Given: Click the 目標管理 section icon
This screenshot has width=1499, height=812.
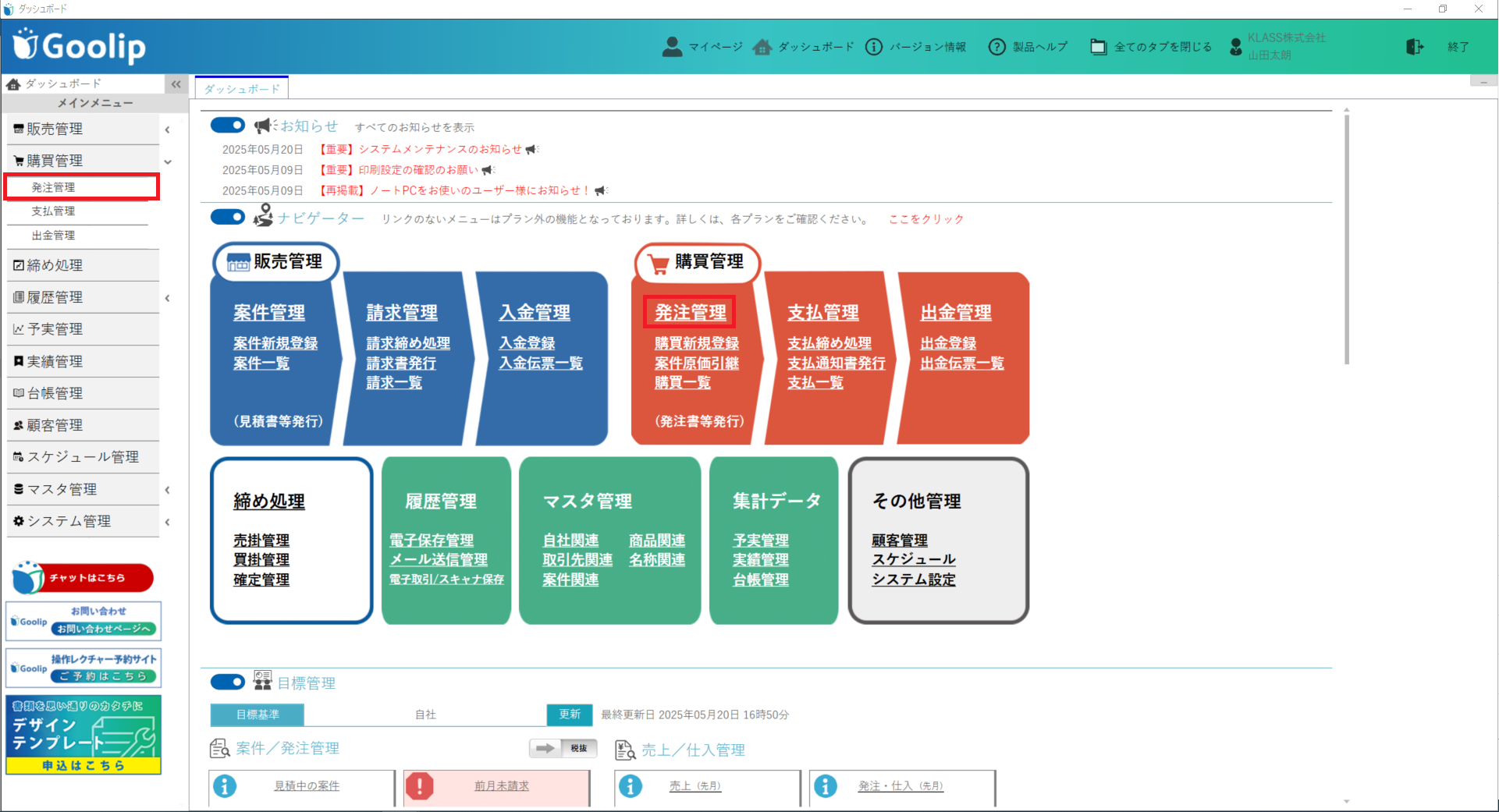Looking at the screenshot, I should 262,681.
